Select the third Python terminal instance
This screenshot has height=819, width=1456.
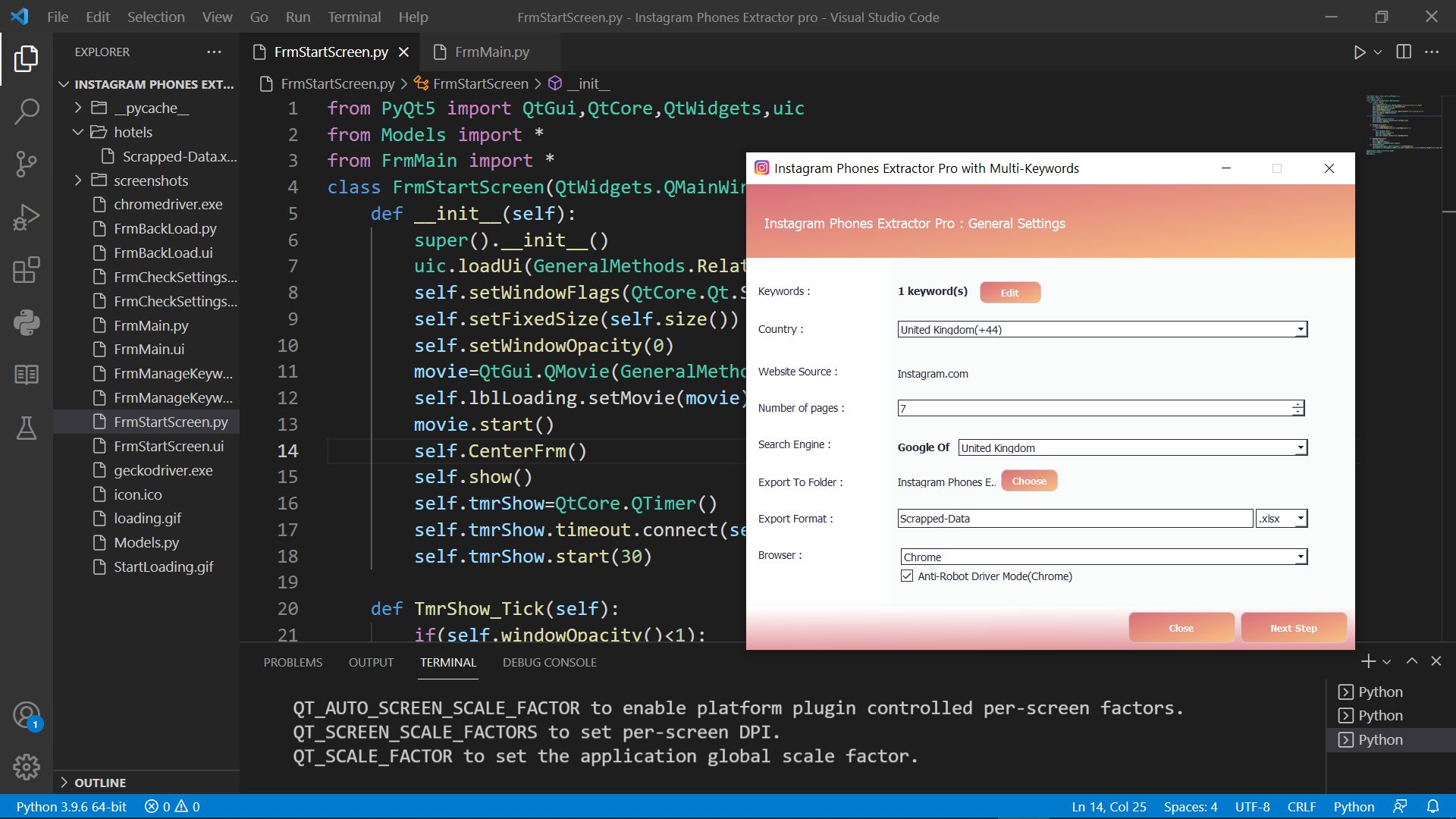1380,739
